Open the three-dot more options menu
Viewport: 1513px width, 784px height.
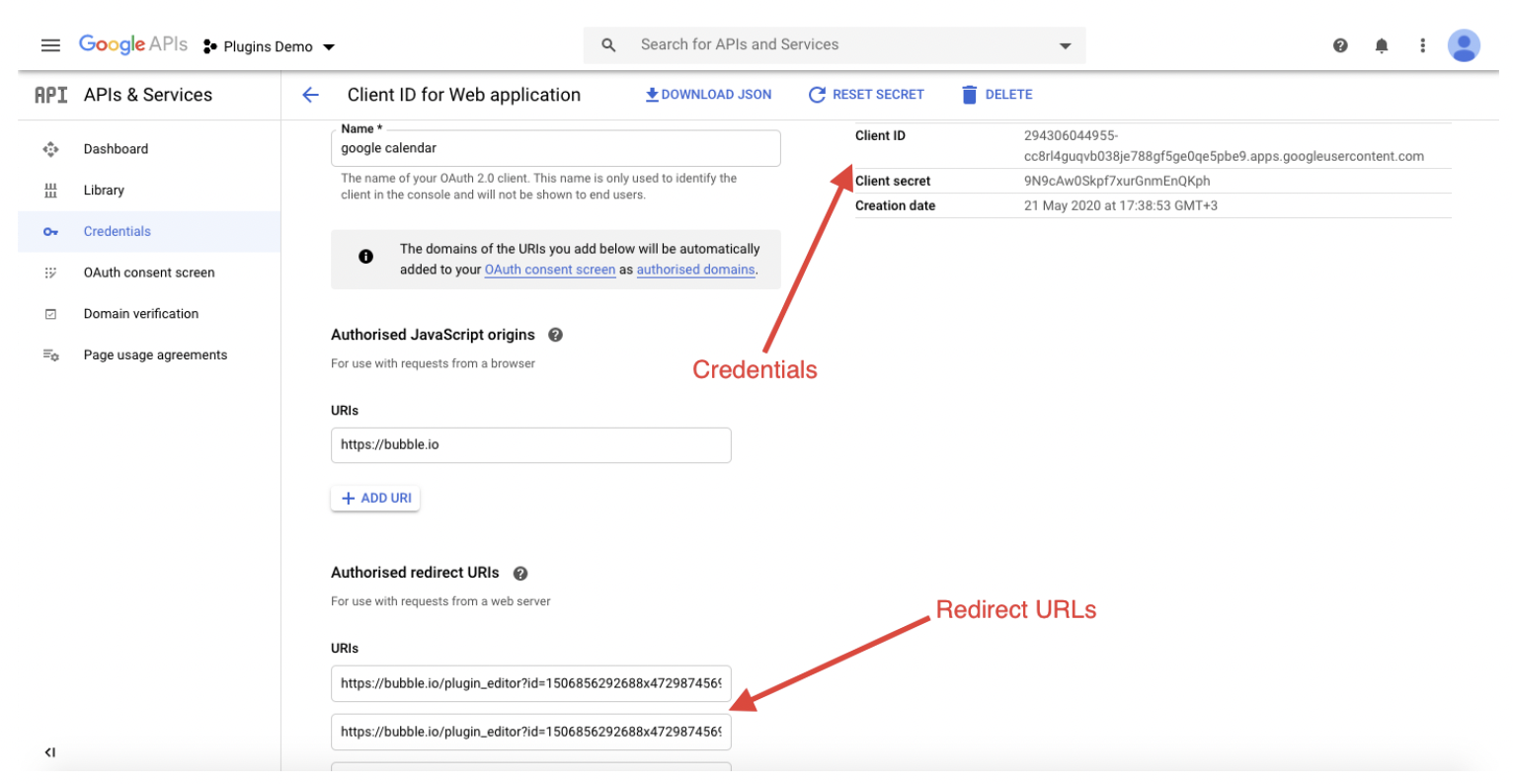coord(1422,45)
